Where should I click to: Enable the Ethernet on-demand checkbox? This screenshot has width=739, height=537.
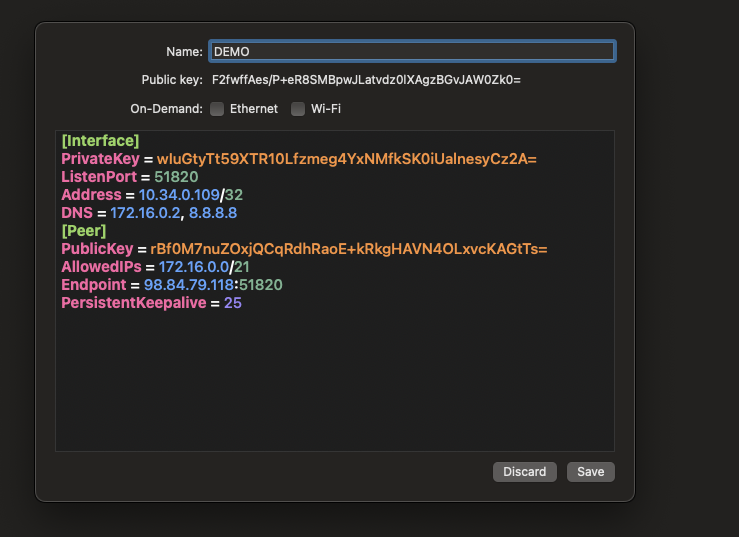tap(217, 109)
